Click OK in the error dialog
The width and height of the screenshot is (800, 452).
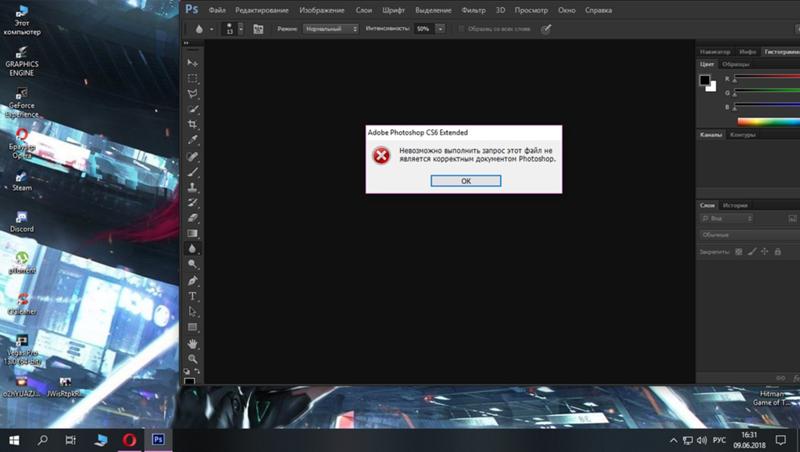point(466,181)
